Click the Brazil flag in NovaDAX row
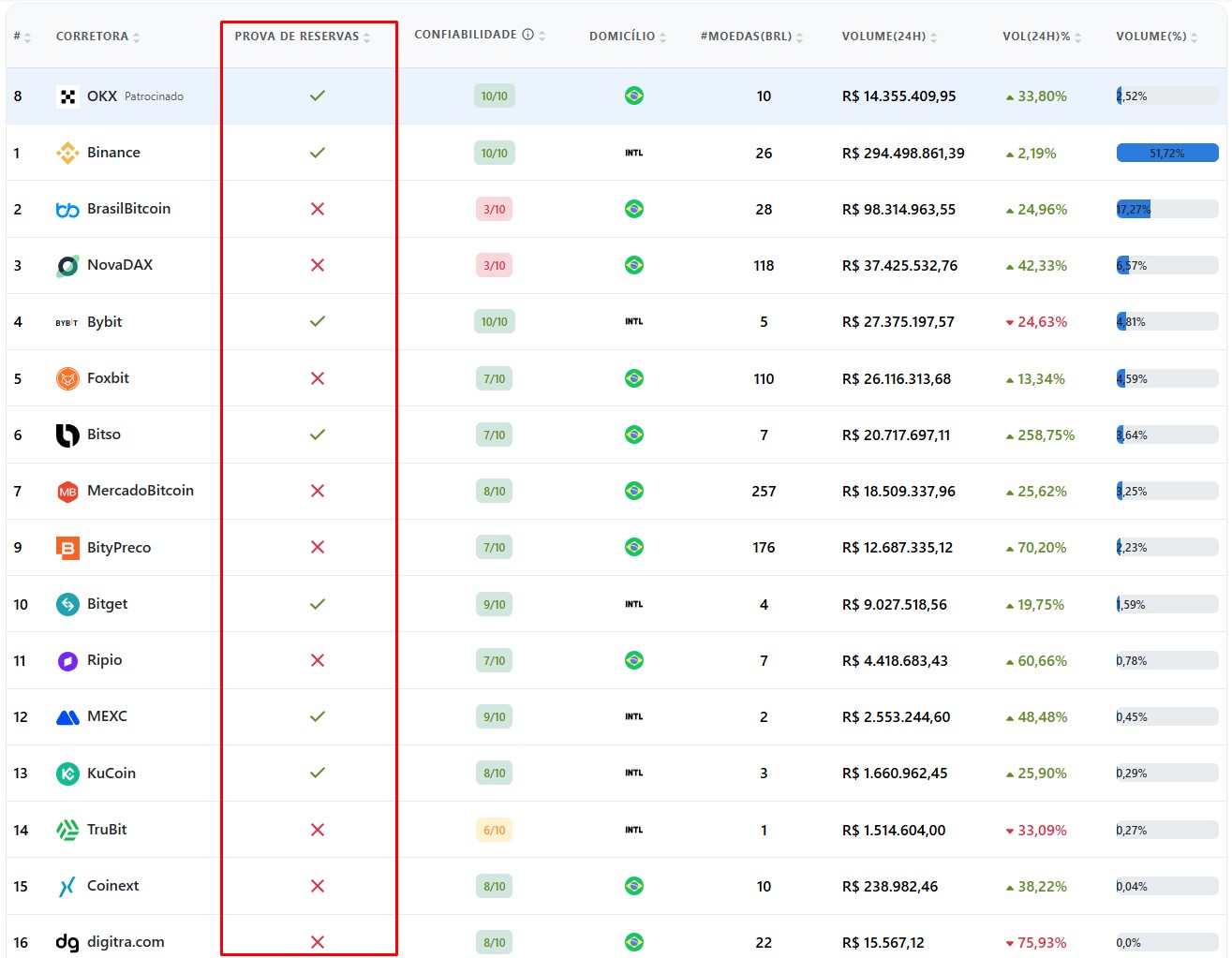Screen dimensions: 1232x958 pos(634,266)
